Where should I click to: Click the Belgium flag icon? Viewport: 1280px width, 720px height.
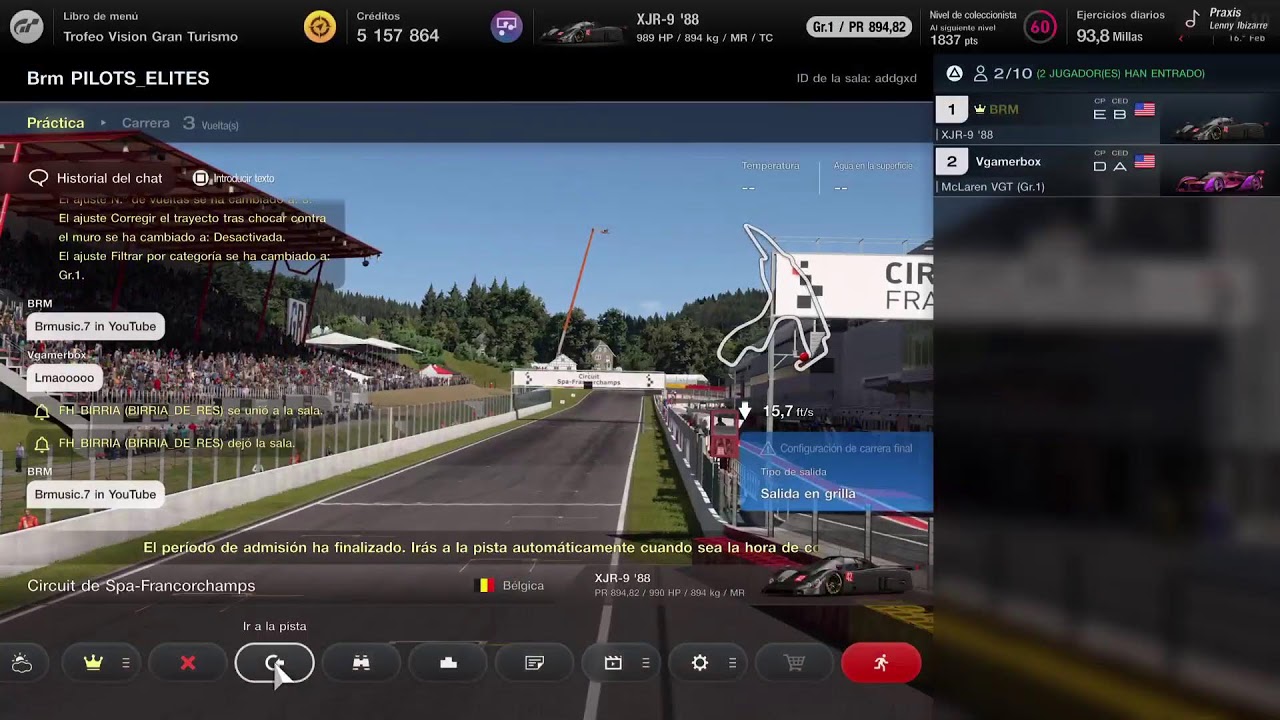point(484,585)
